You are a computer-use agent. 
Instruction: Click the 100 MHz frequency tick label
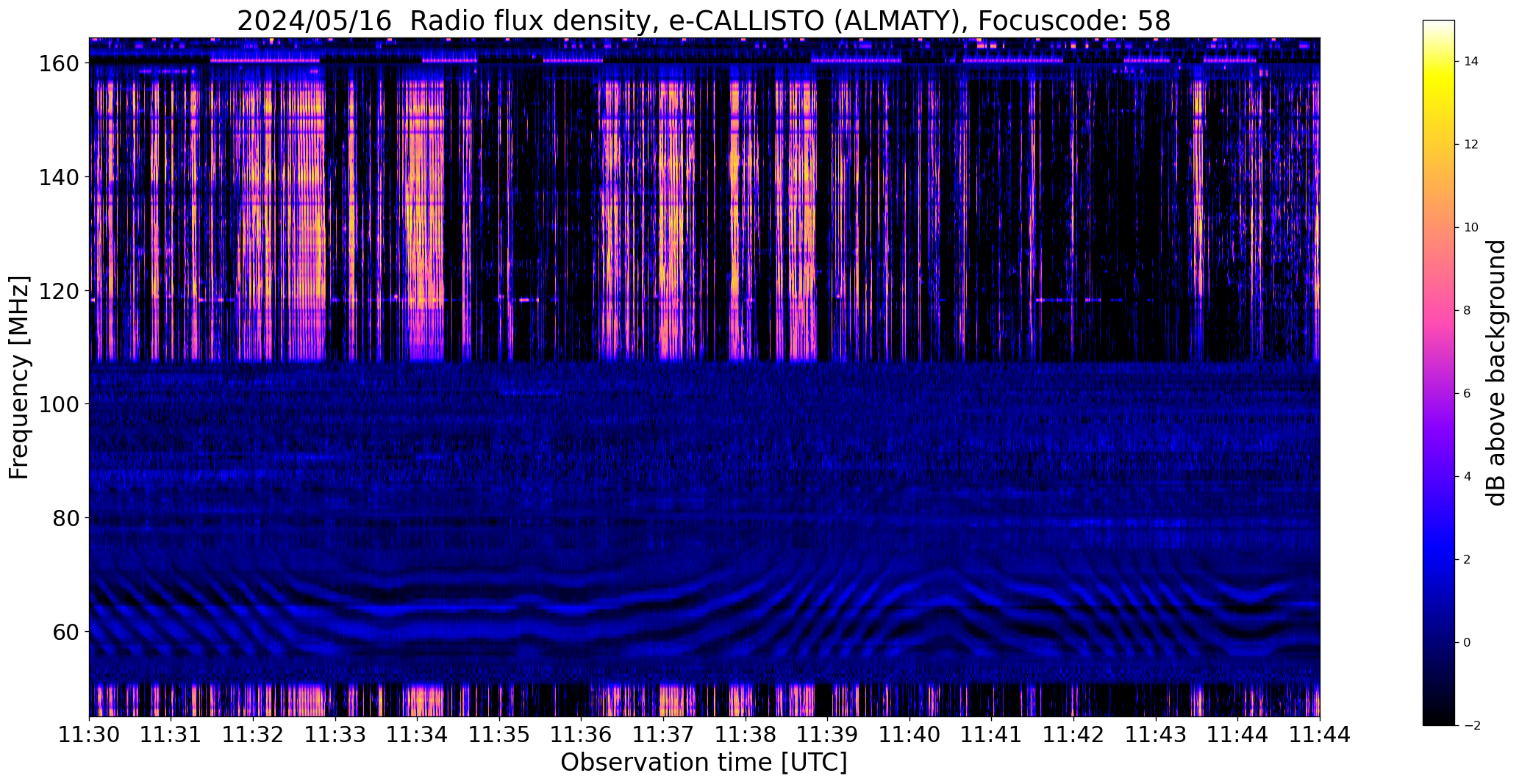pos(59,404)
